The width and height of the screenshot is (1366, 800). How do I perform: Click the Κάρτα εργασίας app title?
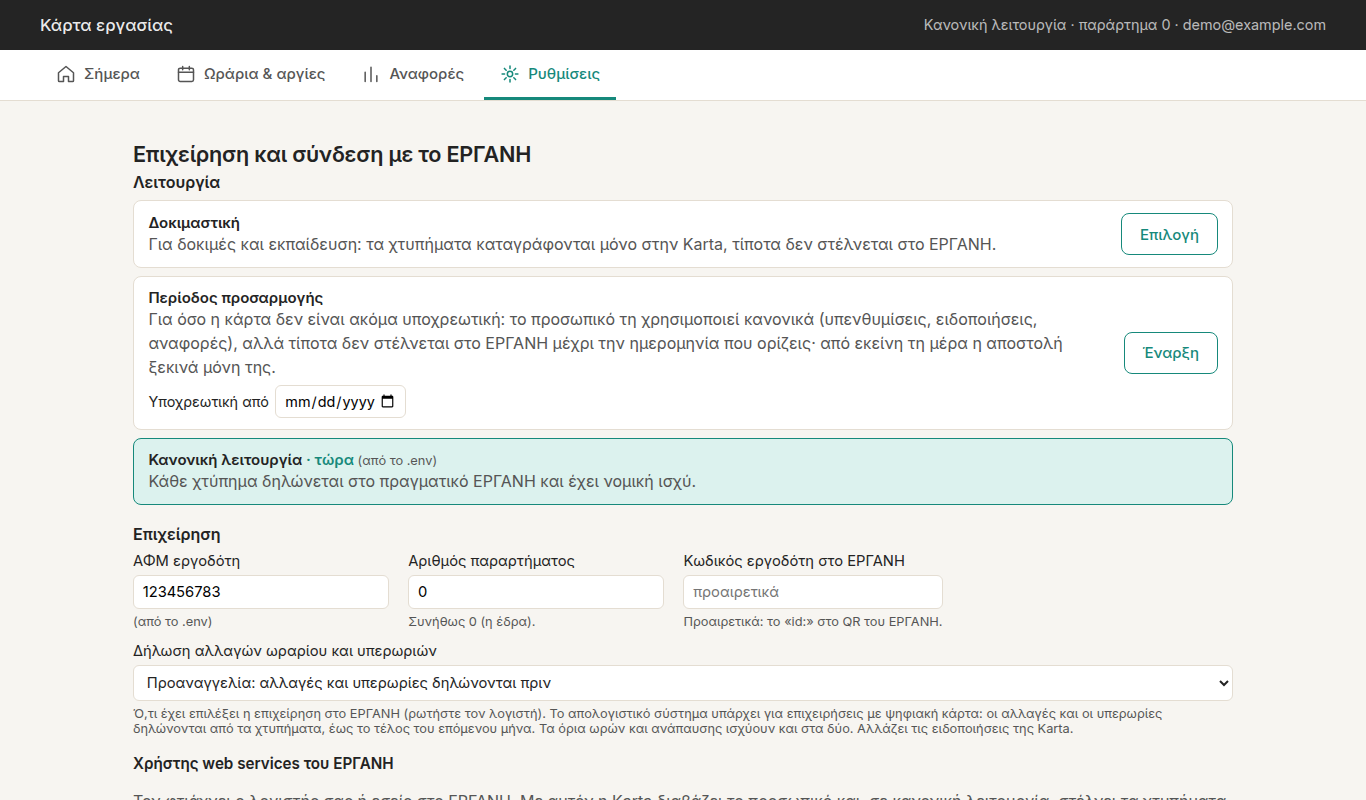(x=106, y=25)
